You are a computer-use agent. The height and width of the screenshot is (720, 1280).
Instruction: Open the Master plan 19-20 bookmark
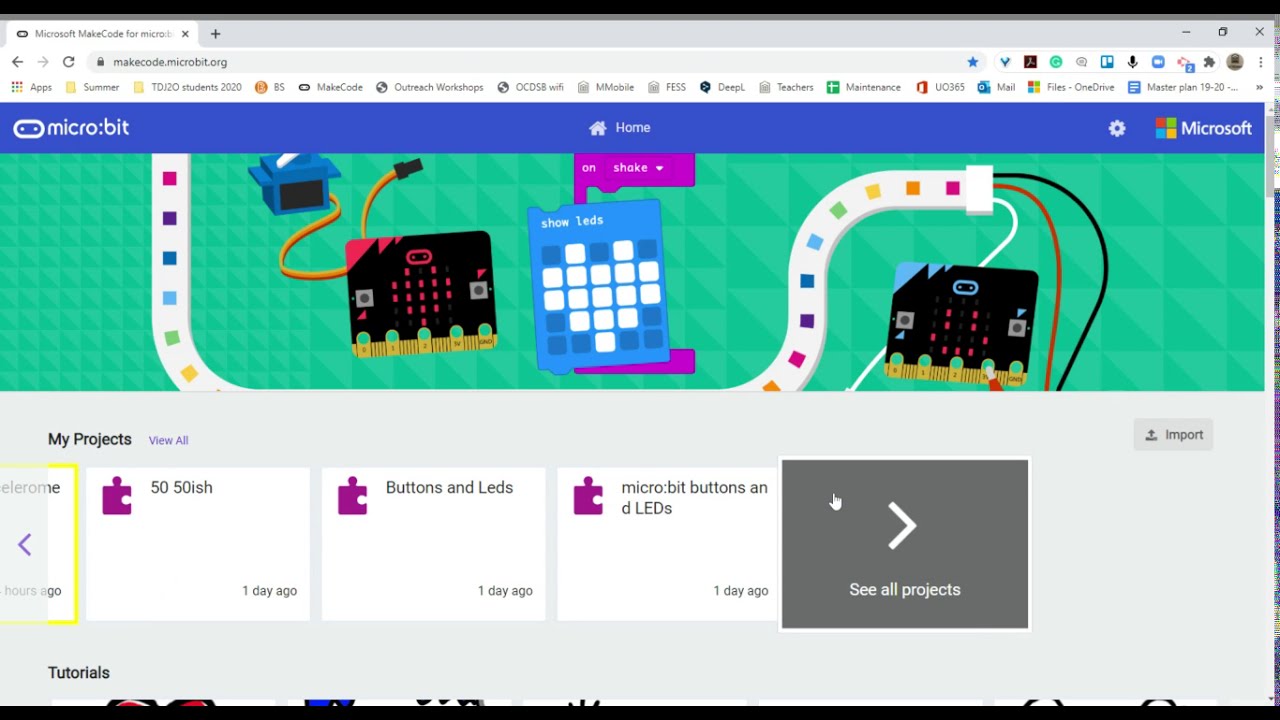[x=1183, y=87]
